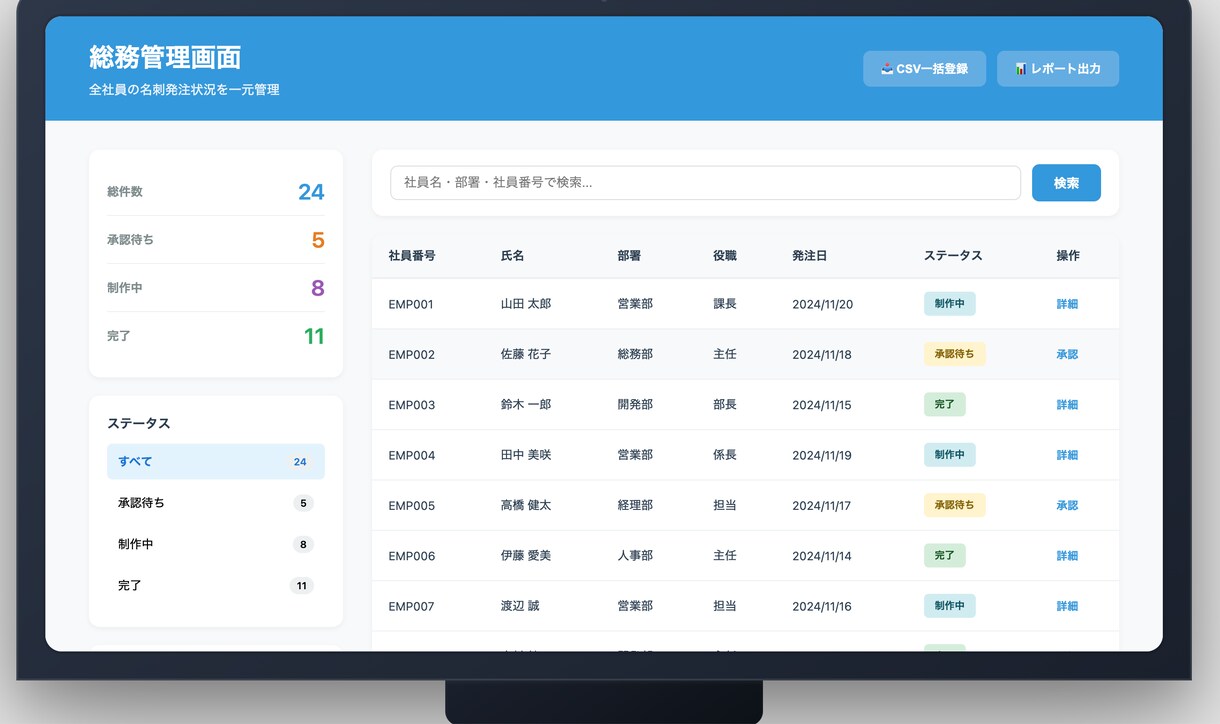Click employee number EMP006
The image size is (1220, 724).
coord(412,556)
